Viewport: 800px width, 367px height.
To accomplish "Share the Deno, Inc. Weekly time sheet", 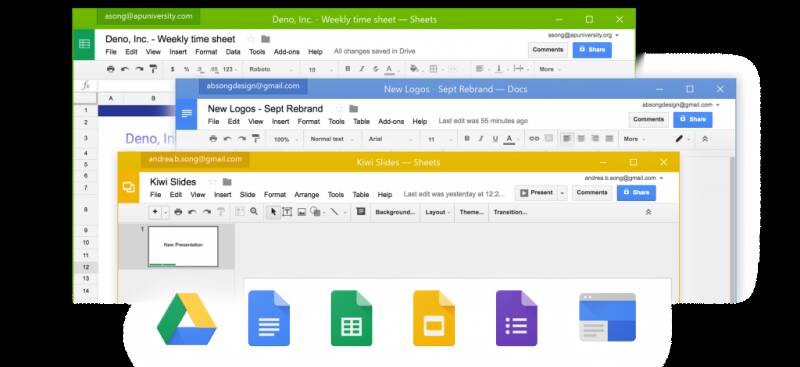I will pos(592,50).
